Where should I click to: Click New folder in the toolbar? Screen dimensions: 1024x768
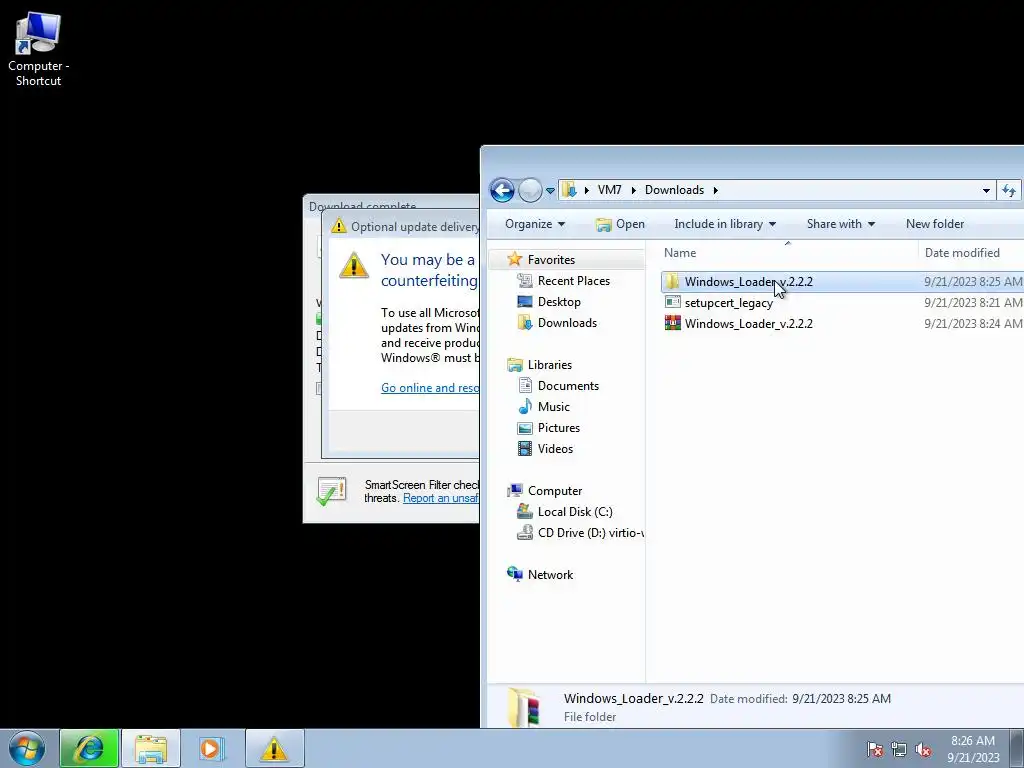pyautogui.click(x=935, y=224)
